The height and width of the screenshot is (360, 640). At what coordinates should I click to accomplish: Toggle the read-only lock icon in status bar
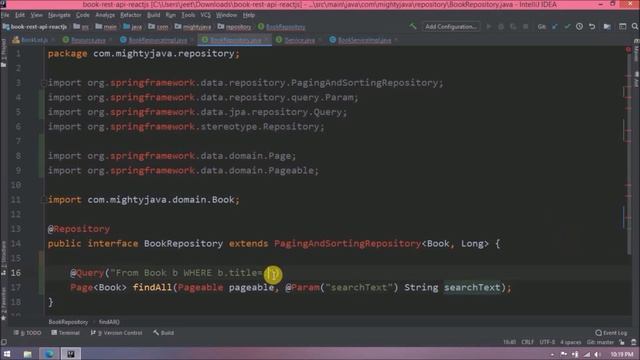click(x=622, y=342)
